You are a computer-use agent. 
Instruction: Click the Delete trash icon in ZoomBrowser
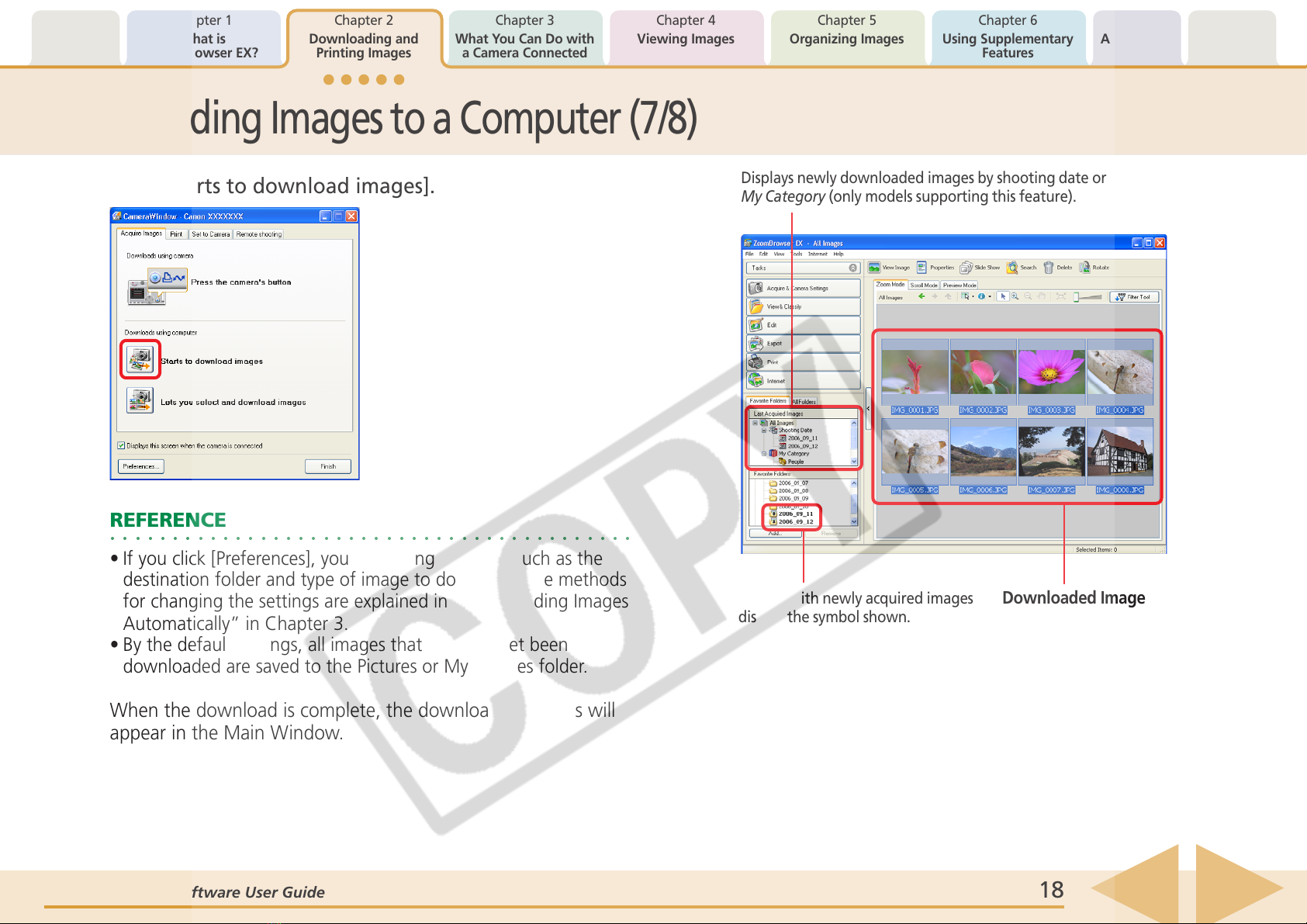tap(1049, 268)
